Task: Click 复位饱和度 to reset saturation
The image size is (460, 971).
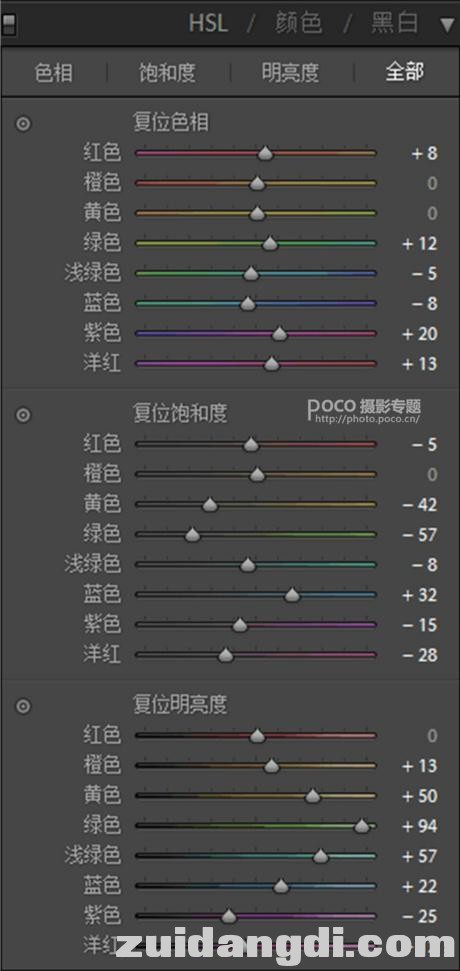Action: click(180, 413)
